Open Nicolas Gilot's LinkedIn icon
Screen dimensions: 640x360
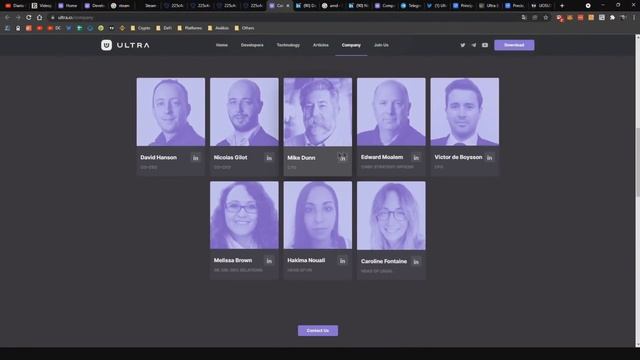point(269,158)
